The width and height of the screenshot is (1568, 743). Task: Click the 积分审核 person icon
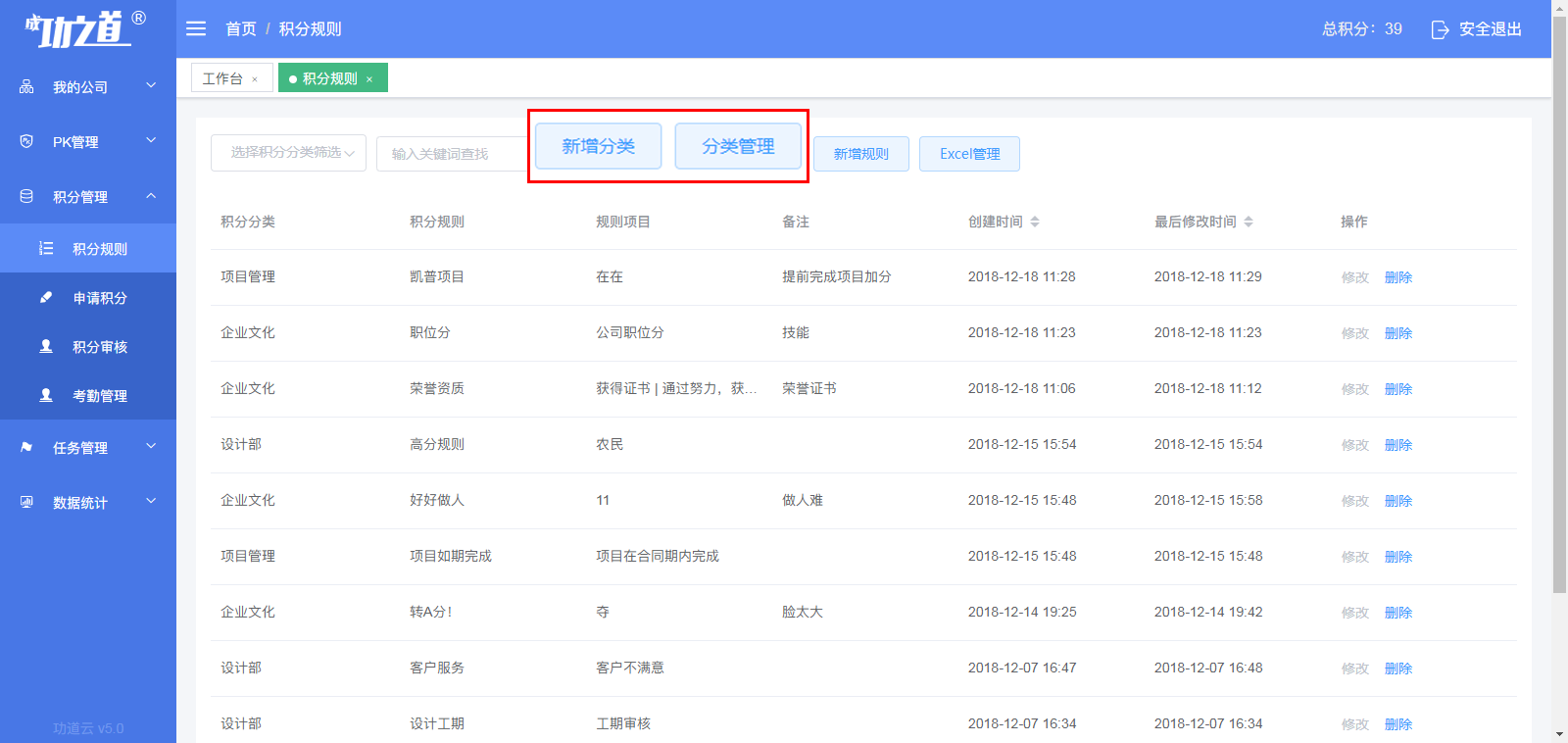[45, 346]
